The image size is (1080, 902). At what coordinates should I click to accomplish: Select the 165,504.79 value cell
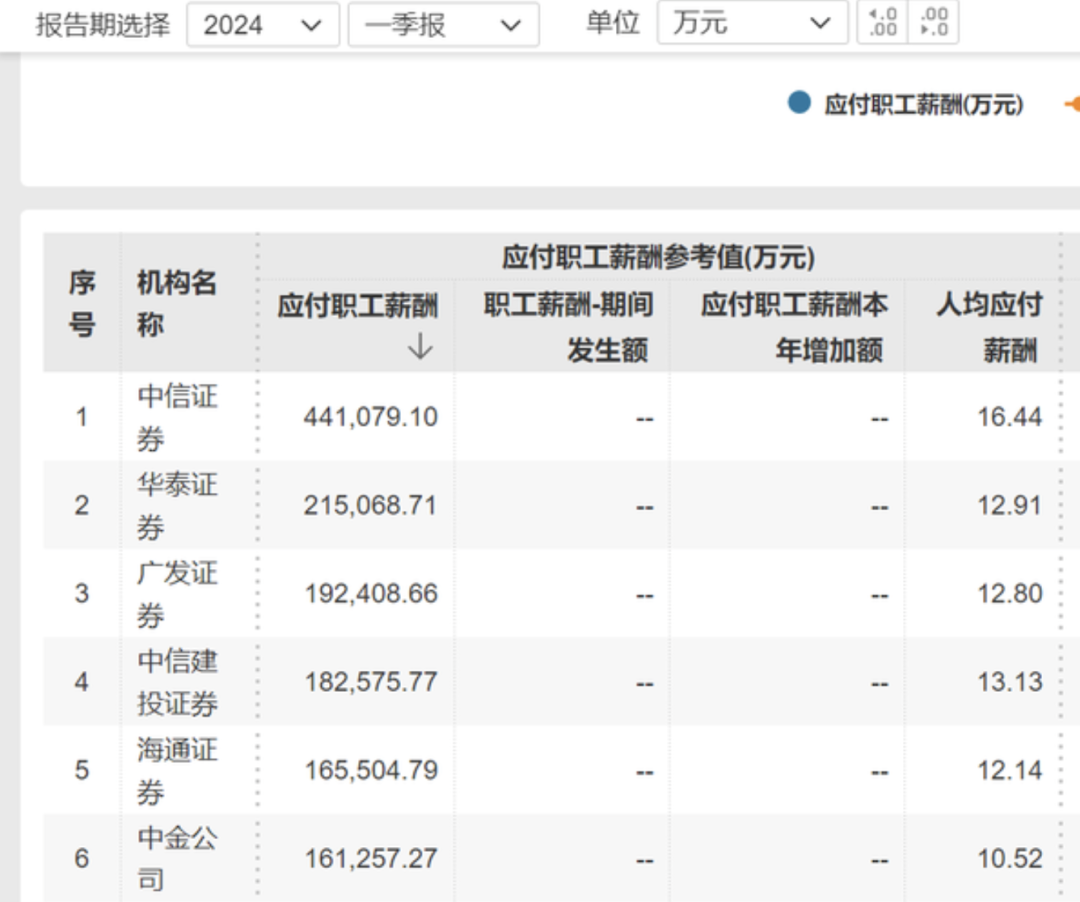tap(371, 770)
